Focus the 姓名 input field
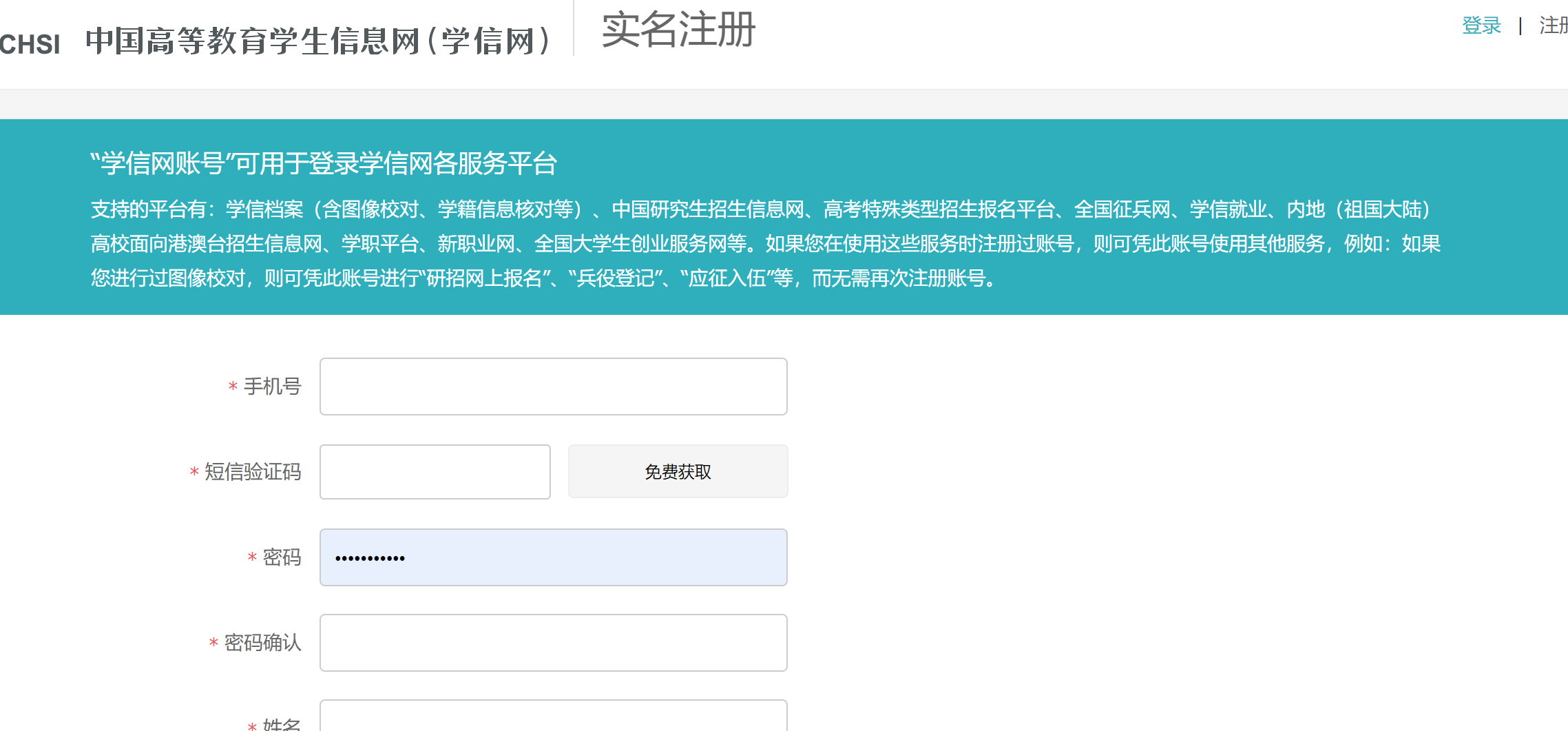The image size is (1568, 731). click(x=554, y=716)
